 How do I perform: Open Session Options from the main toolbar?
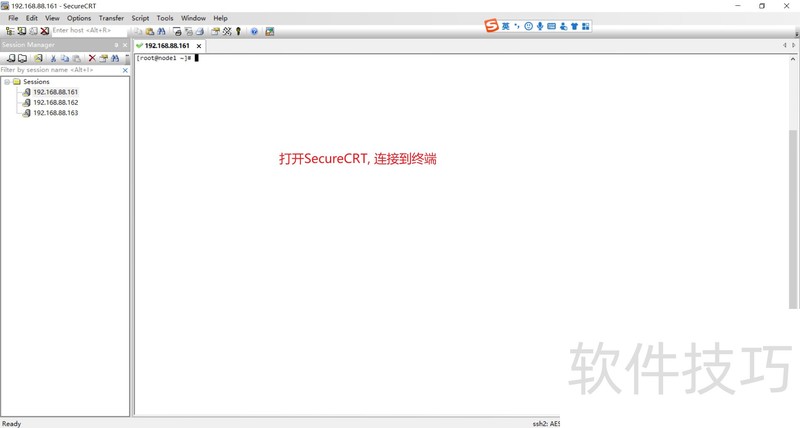click(x=215, y=32)
